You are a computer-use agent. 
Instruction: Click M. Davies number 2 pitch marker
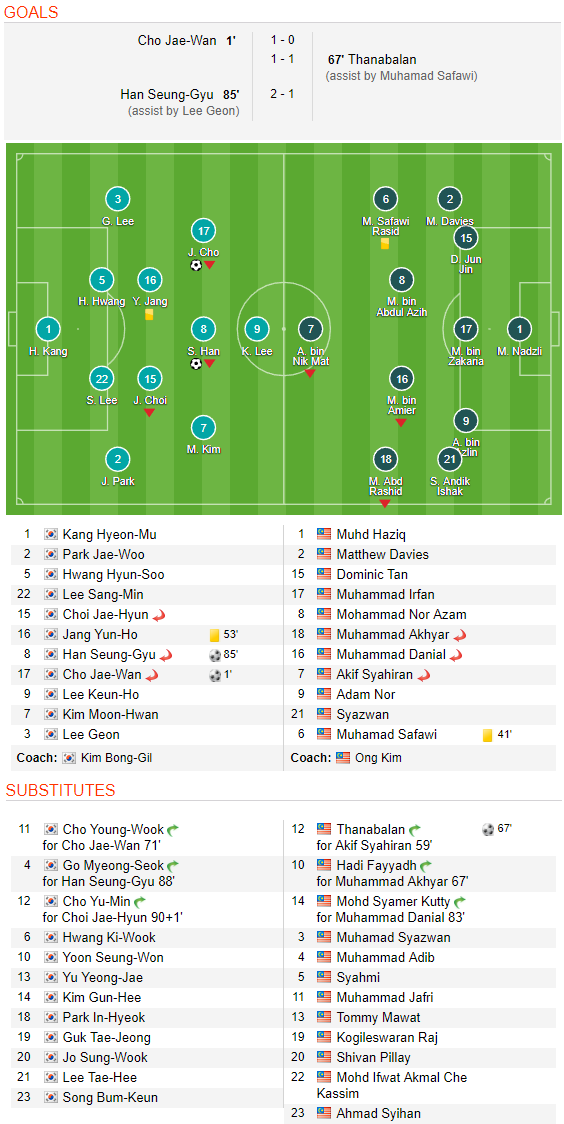click(x=449, y=199)
